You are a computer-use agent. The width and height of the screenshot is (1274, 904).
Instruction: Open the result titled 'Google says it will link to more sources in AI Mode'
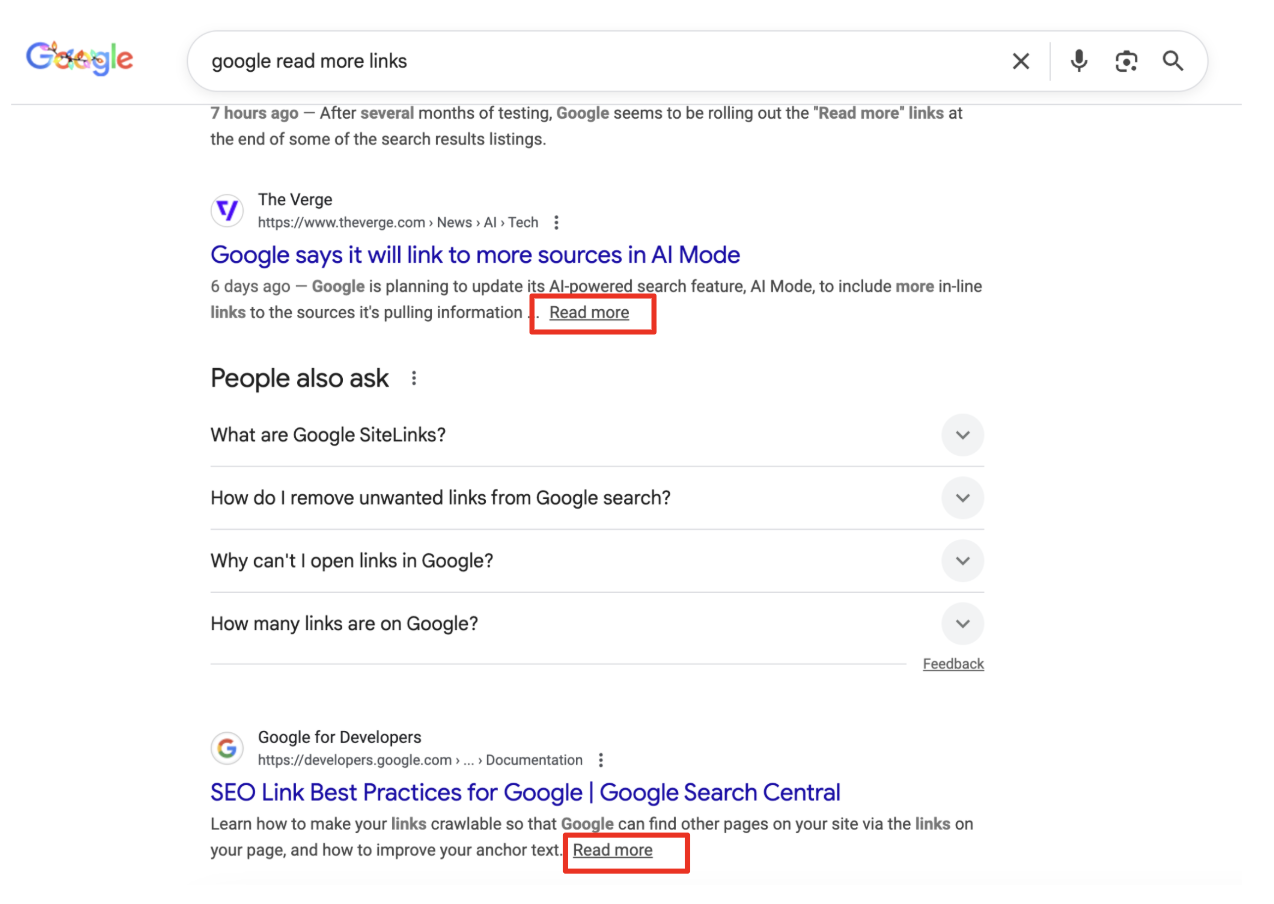pos(475,255)
